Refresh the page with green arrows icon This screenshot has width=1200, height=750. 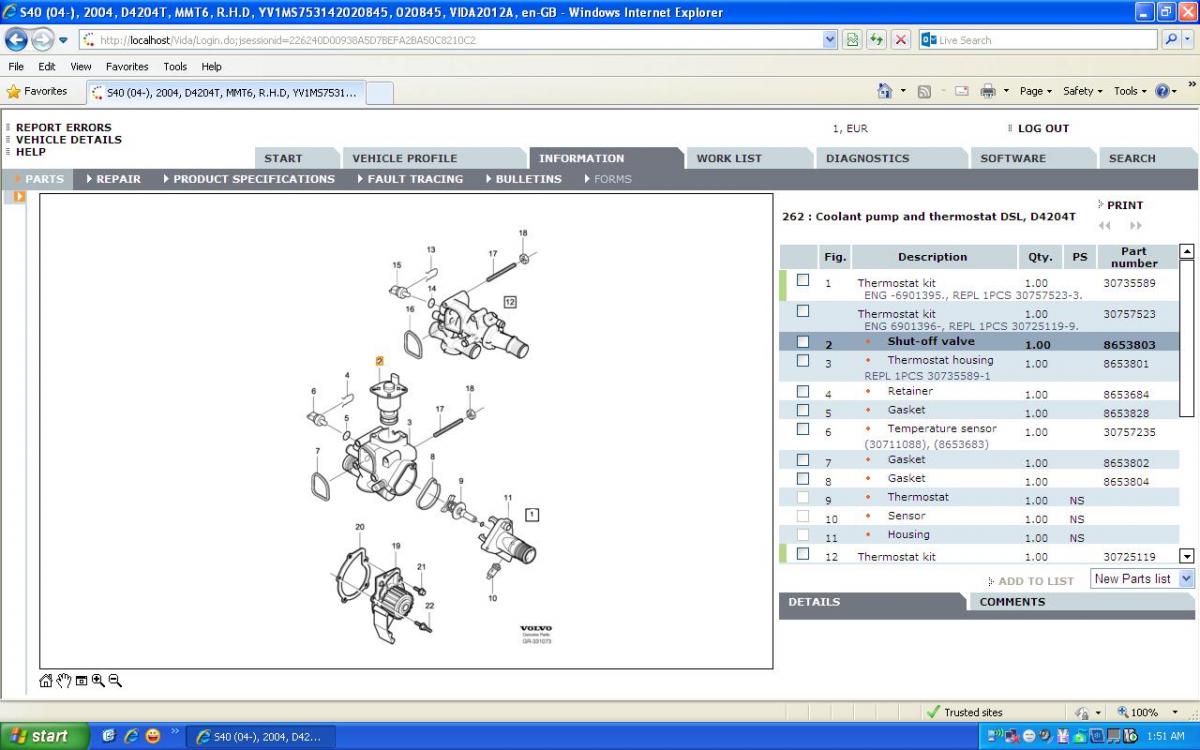click(x=877, y=40)
